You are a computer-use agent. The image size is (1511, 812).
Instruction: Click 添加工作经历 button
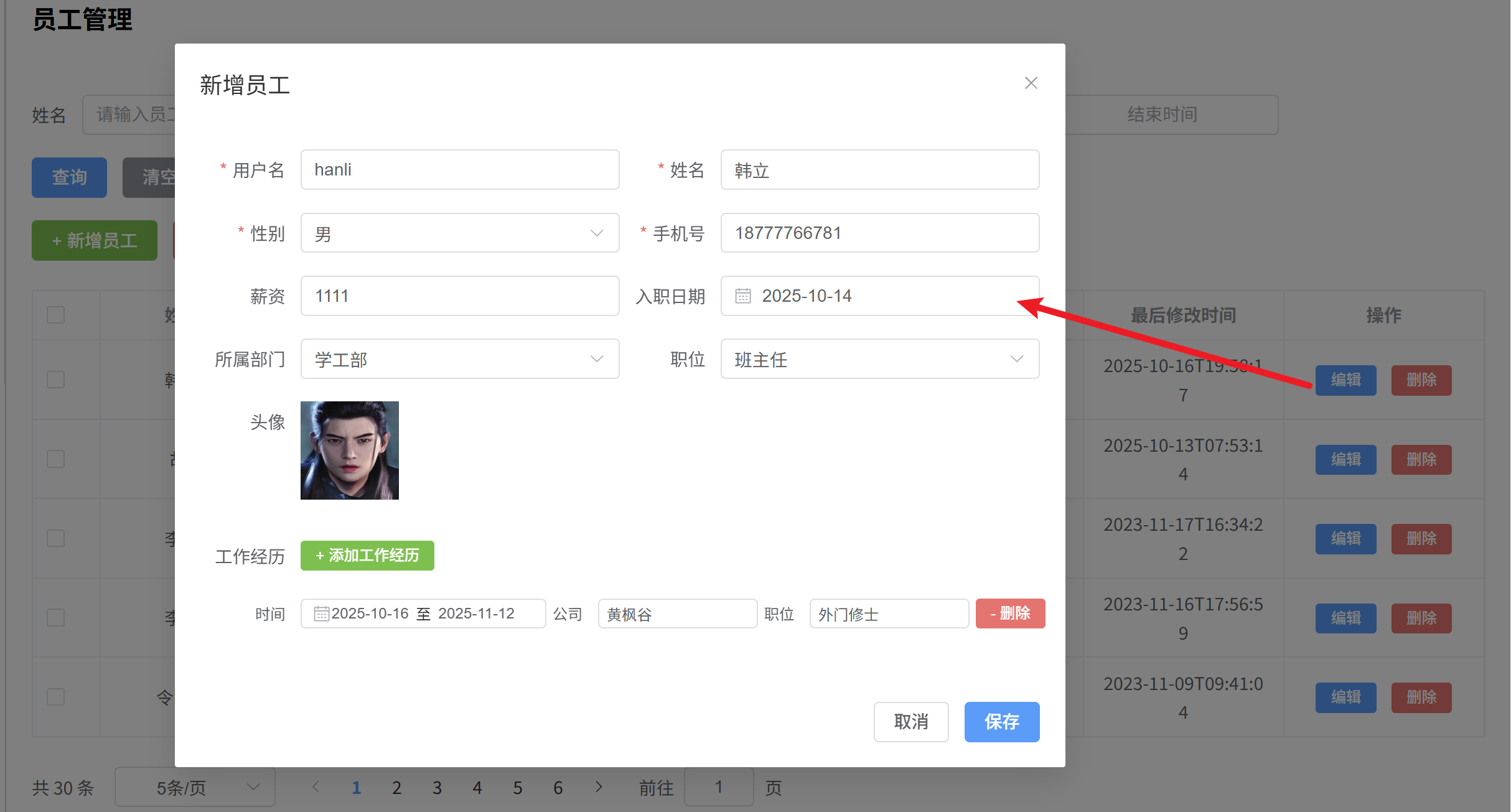pos(367,555)
